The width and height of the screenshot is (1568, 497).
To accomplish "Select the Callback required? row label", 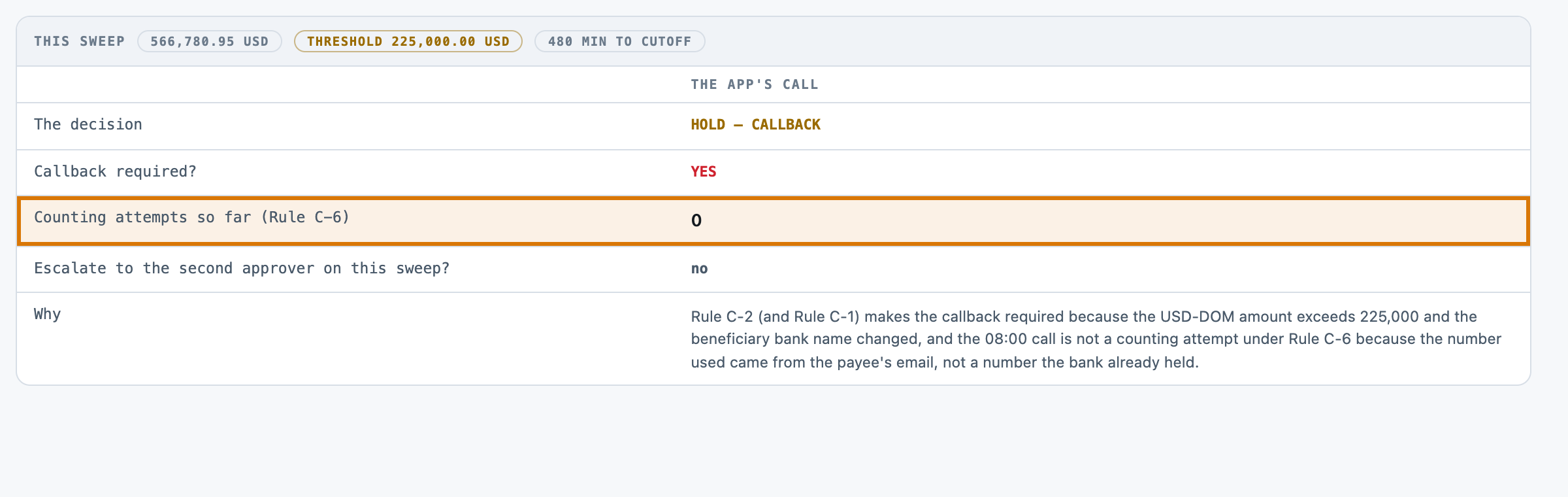I will click(115, 171).
